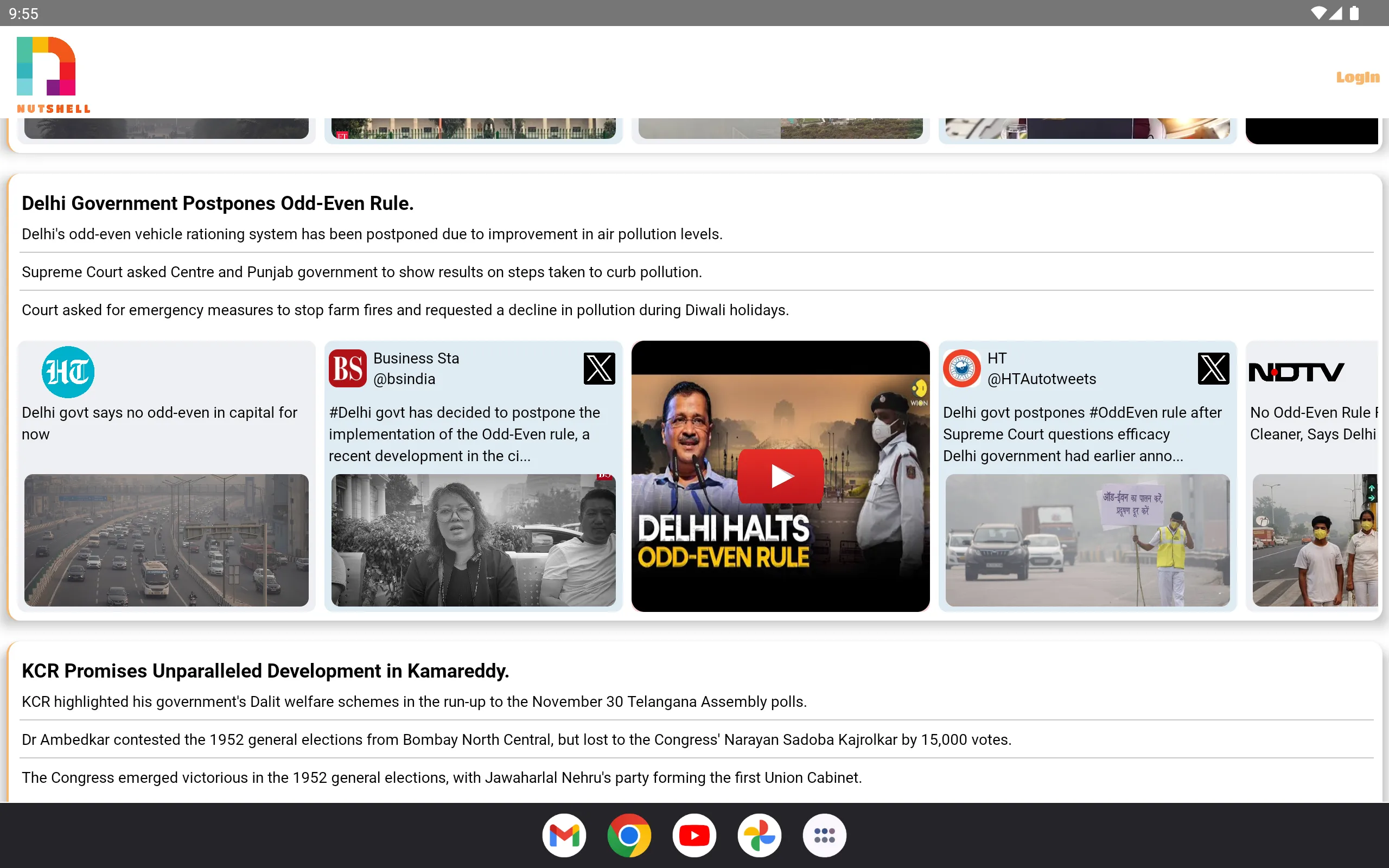
Task: Click the X icon on Business Standard tweet
Action: tap(598, 368)
